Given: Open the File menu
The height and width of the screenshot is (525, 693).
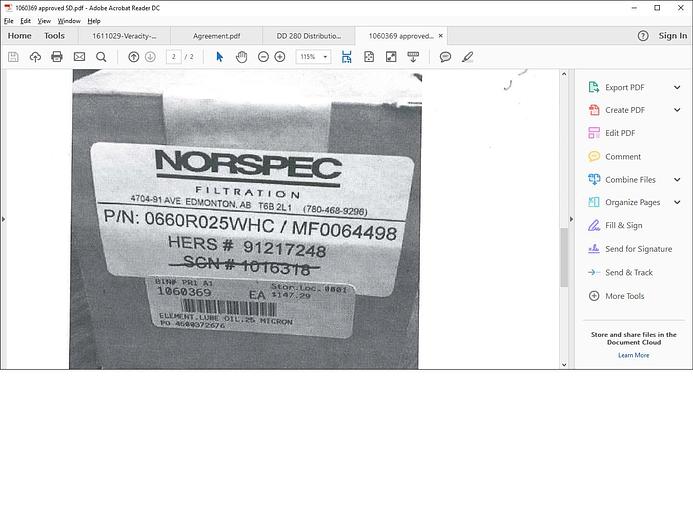Looking at the screenshot, I should click(8, 21).
